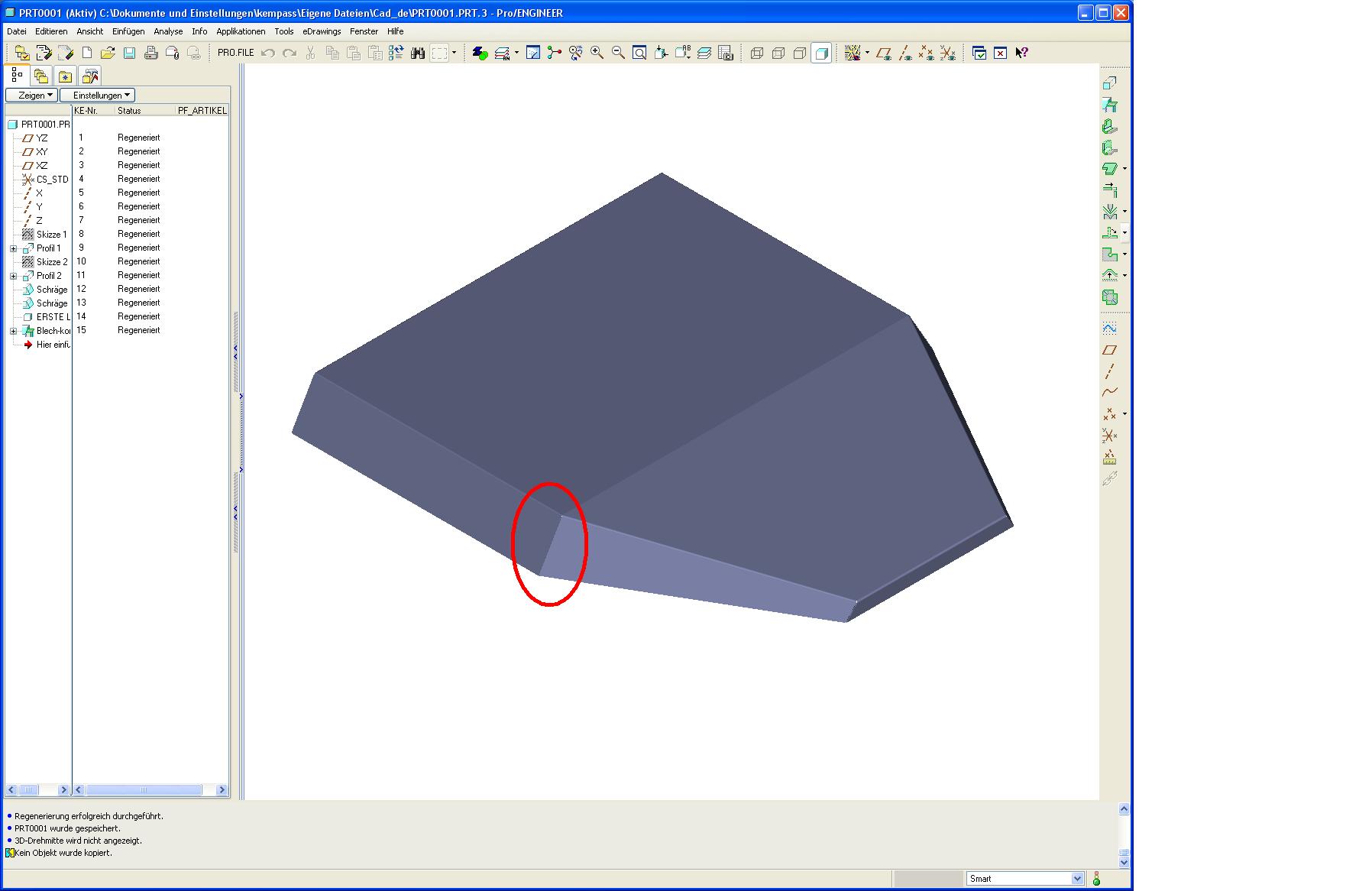Toggle datum points visibility
Image resolution: width=1372 pixels, height=891 pixels.
pyautogui.click(x=926, y=53)
